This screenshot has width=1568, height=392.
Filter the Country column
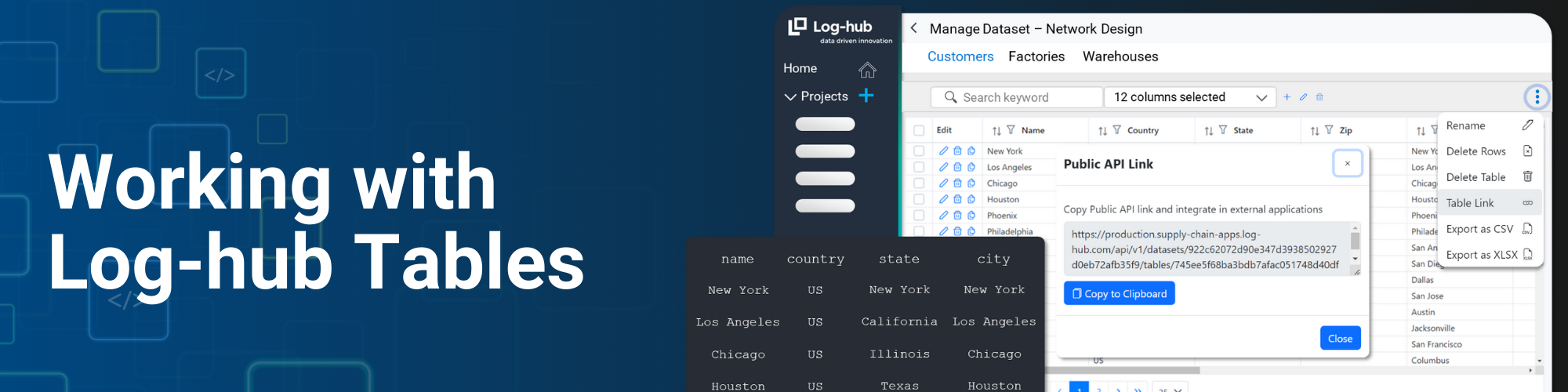click(x=1116, y=130)
